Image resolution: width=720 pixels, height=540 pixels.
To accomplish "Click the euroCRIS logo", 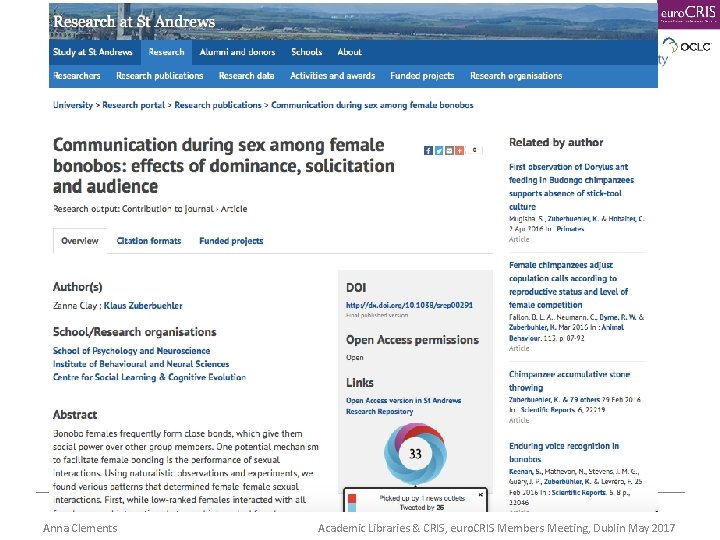I will [688, 14].
